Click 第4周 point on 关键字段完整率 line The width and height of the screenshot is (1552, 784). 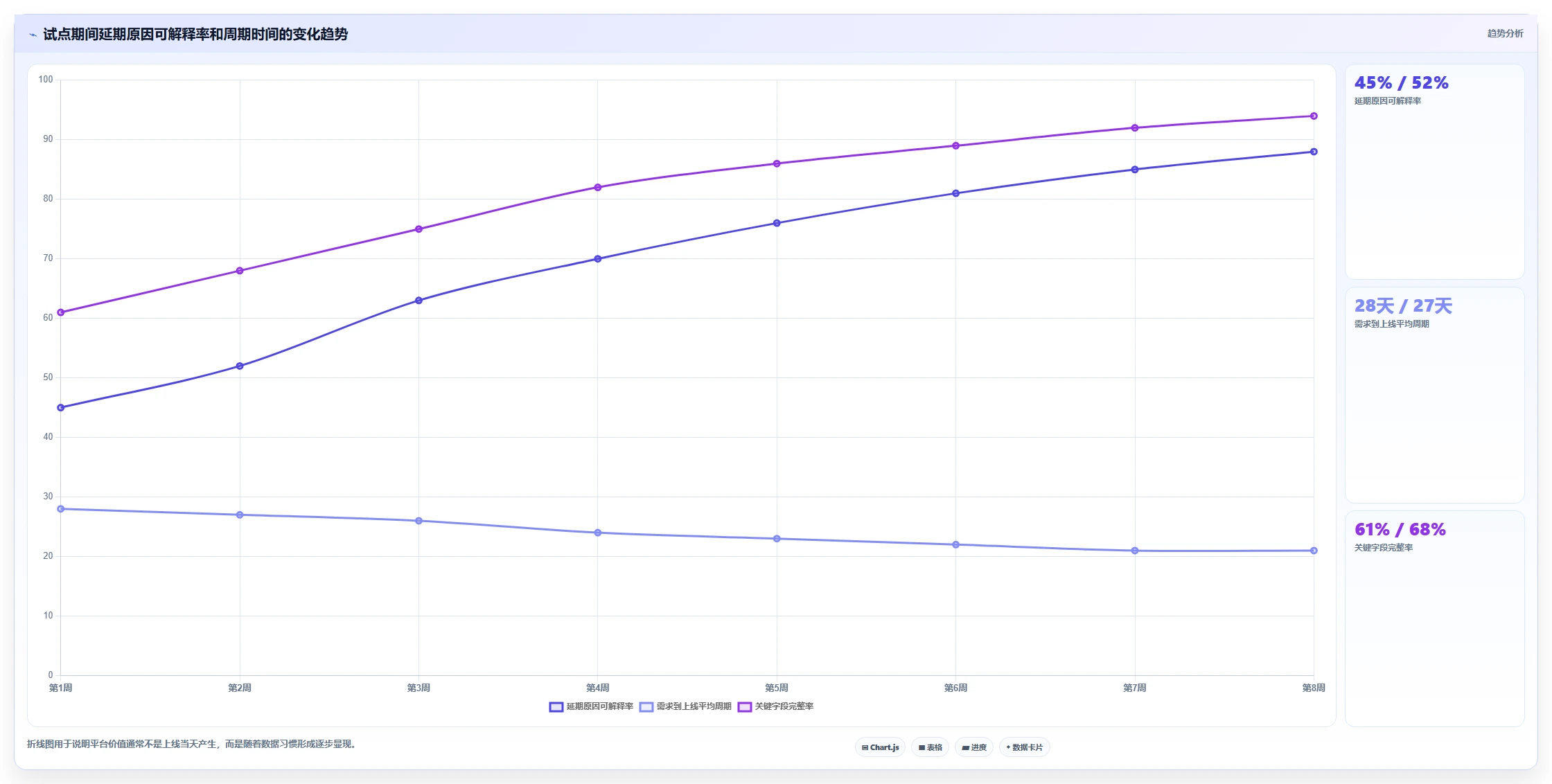tap(598, 187)
